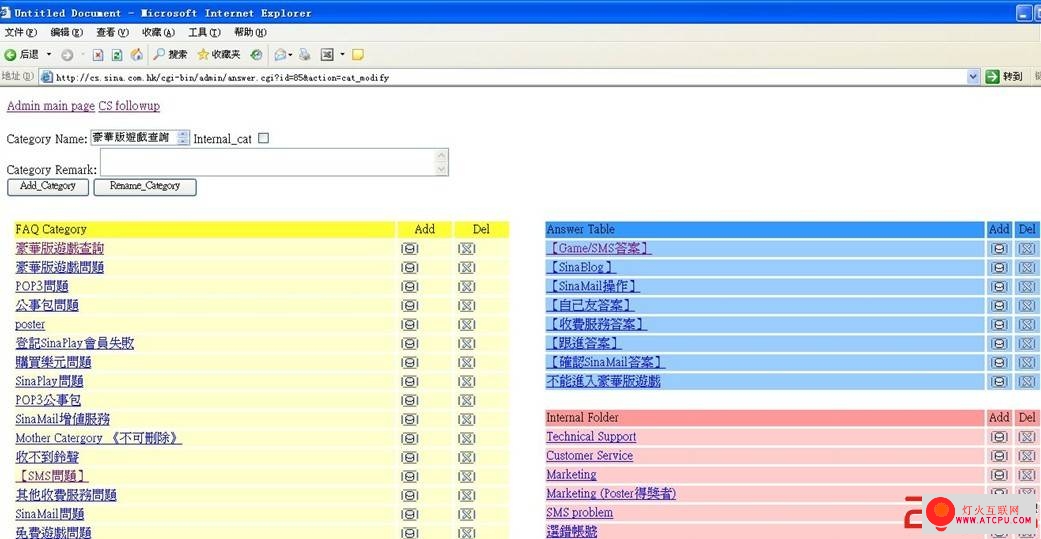Click the Add_Category button
Image resolution: width=1041 pixels, height=539 pixels.
click(x=48, y=187)
